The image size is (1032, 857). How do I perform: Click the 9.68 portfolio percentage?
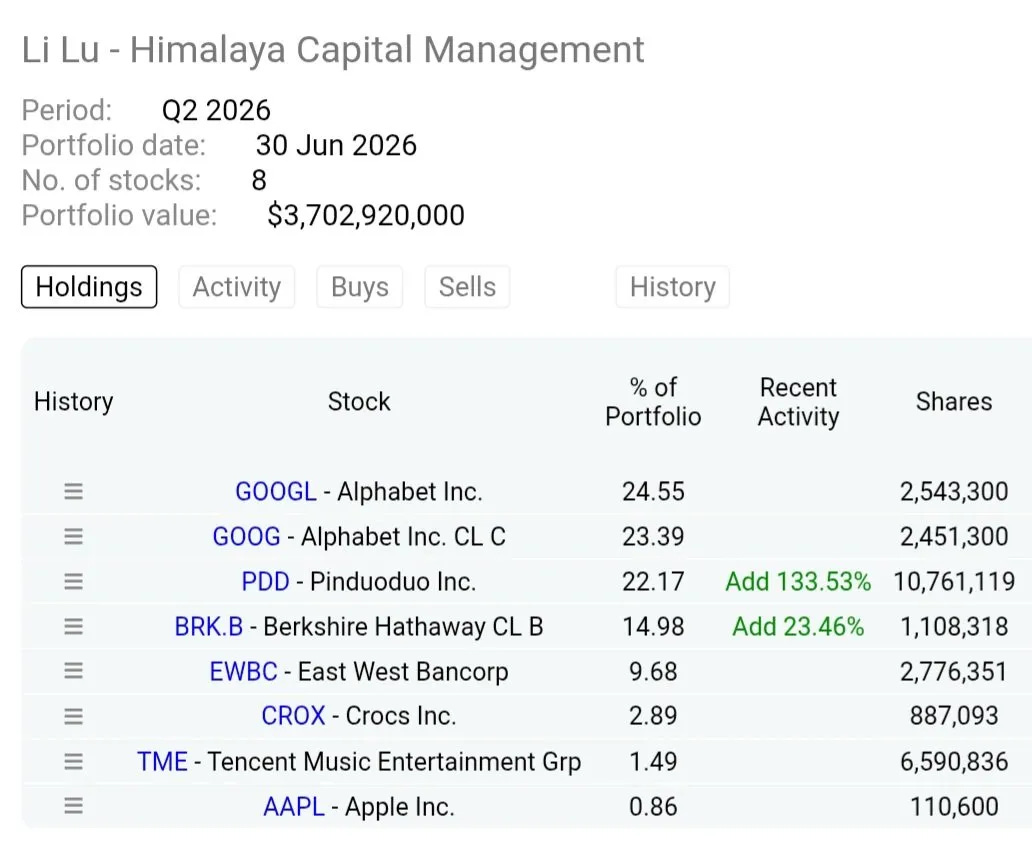[x=653, y=671]
